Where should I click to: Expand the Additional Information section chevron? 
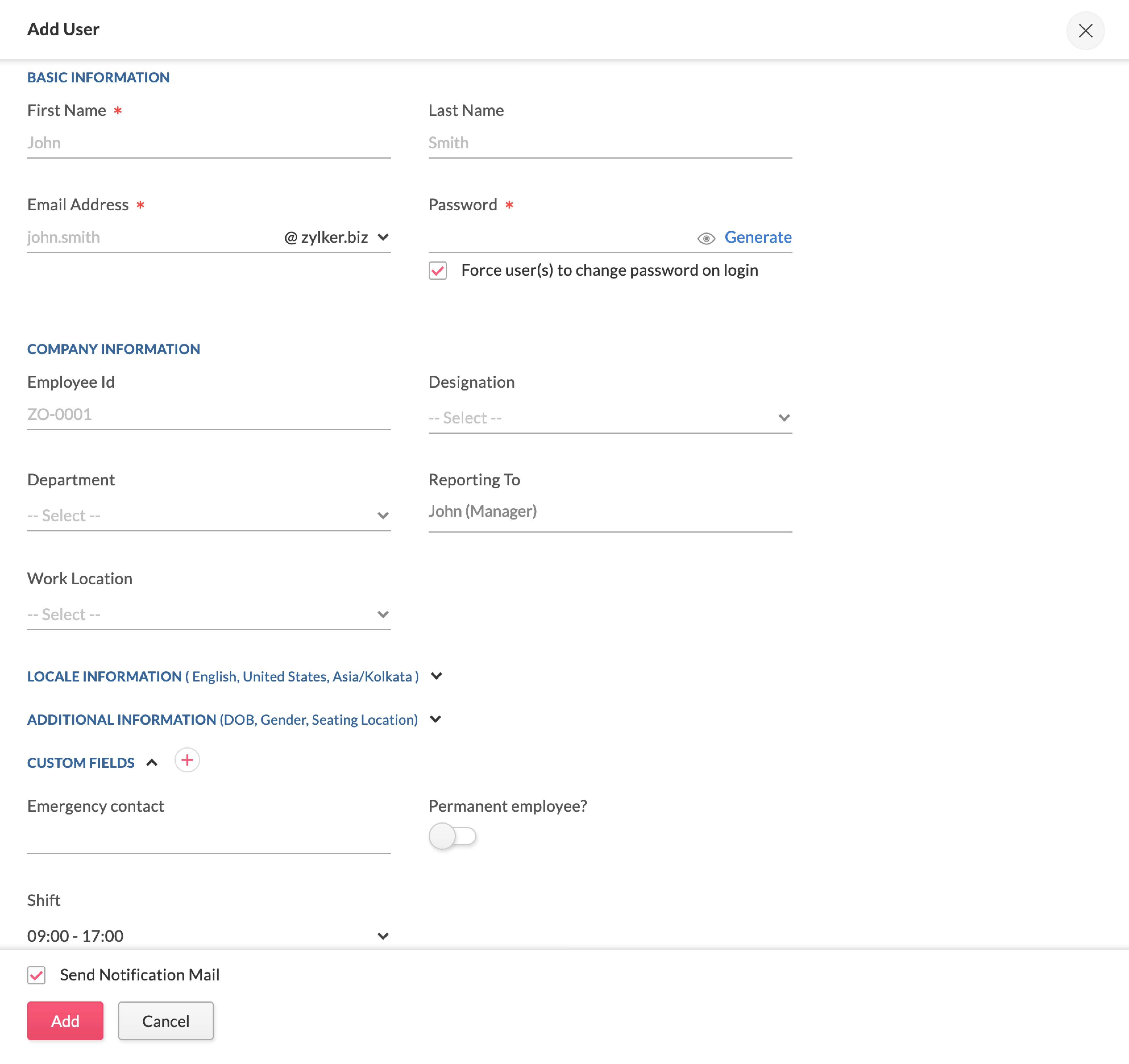pyautogui.click(x=435, y=719)
